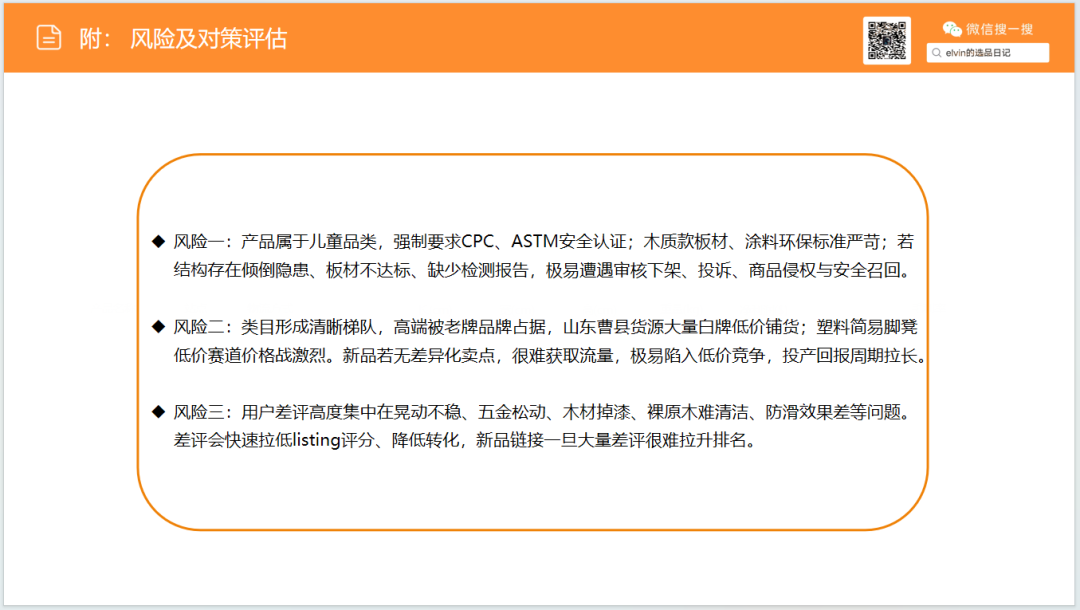Click the 微信搜一搜 label
This screenshot has width=1080, height=610.
999,29
